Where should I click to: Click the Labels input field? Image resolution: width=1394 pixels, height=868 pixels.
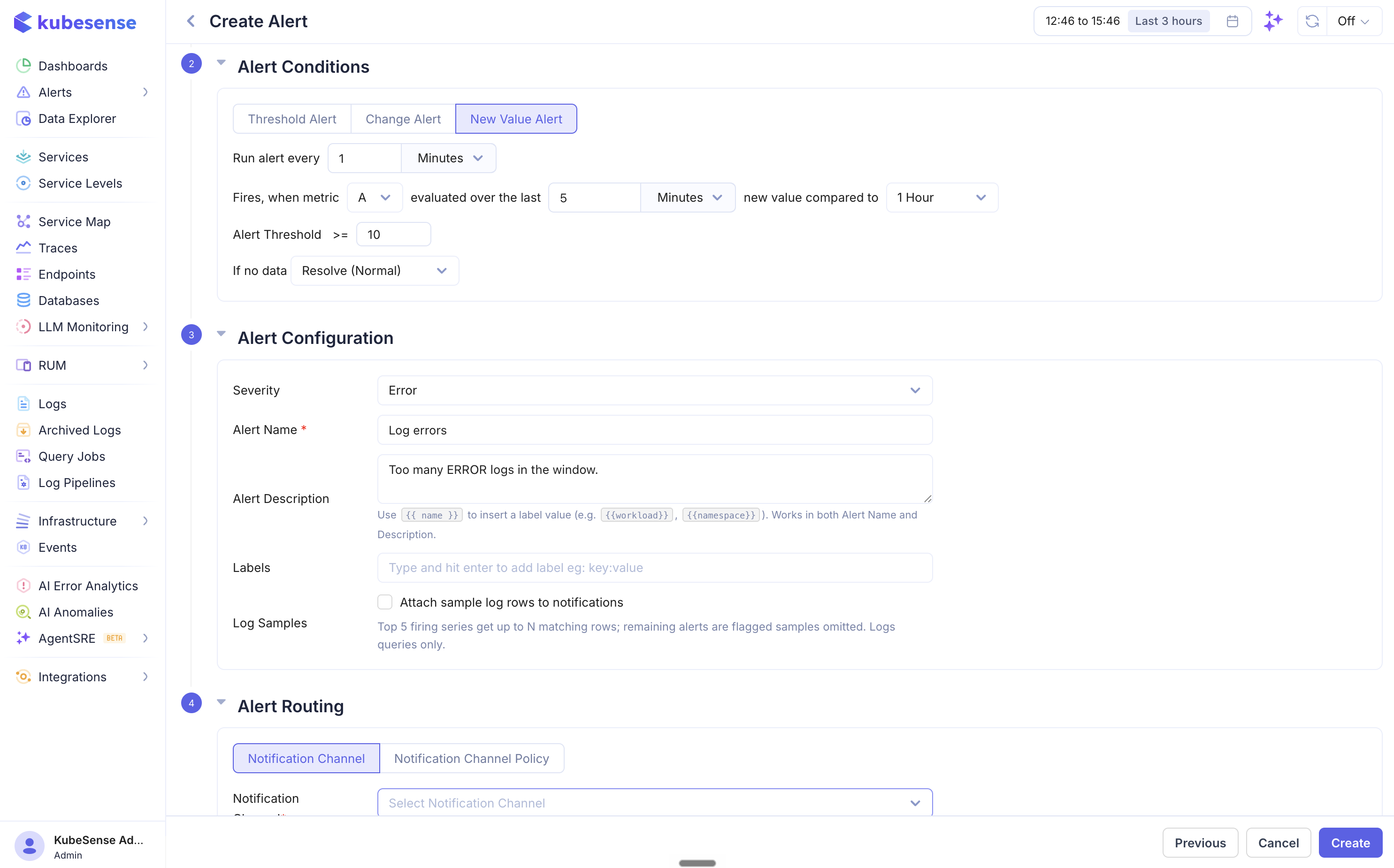tap(654, 568)
